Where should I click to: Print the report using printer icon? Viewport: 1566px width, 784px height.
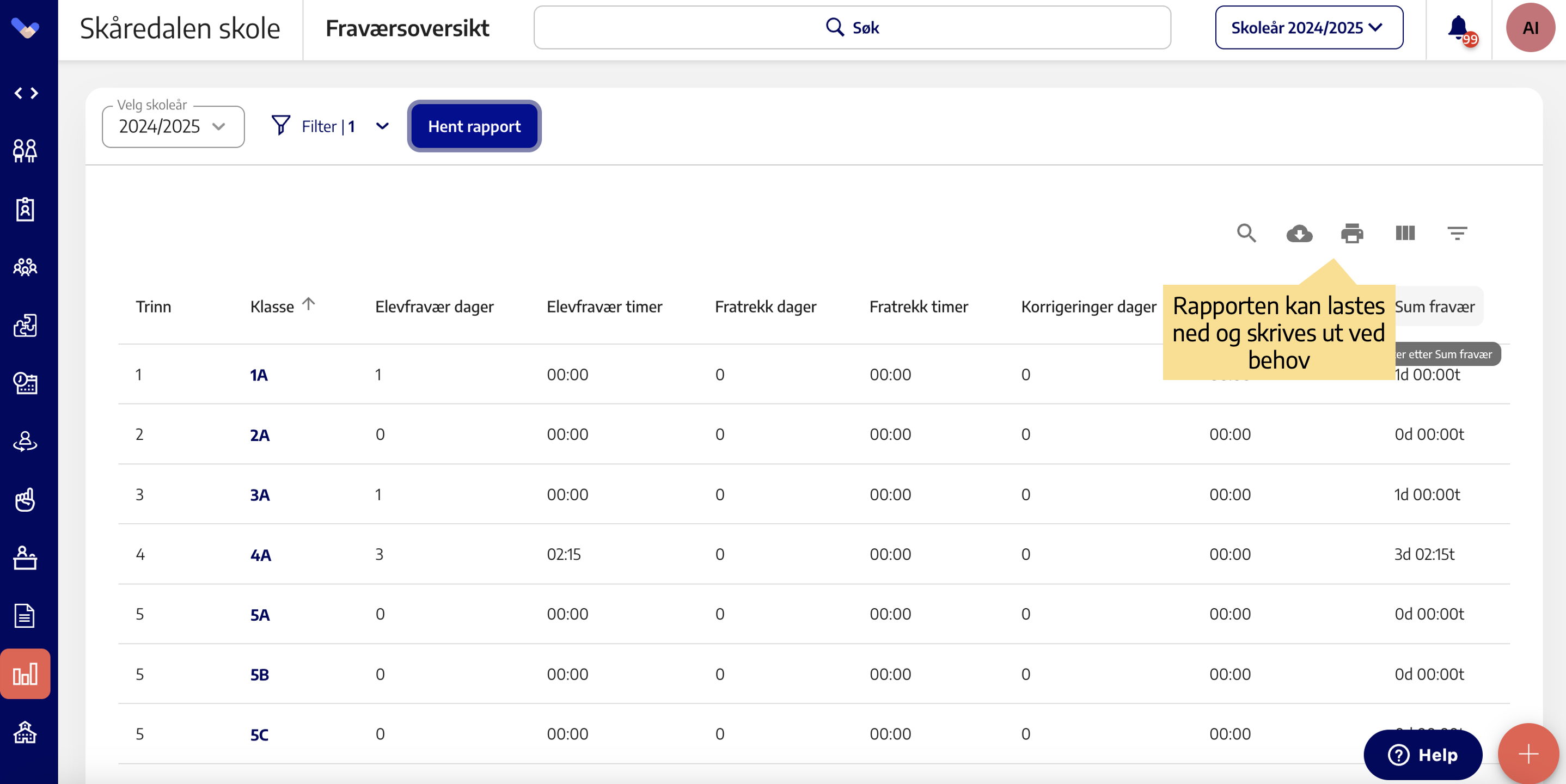(1352, 234)
